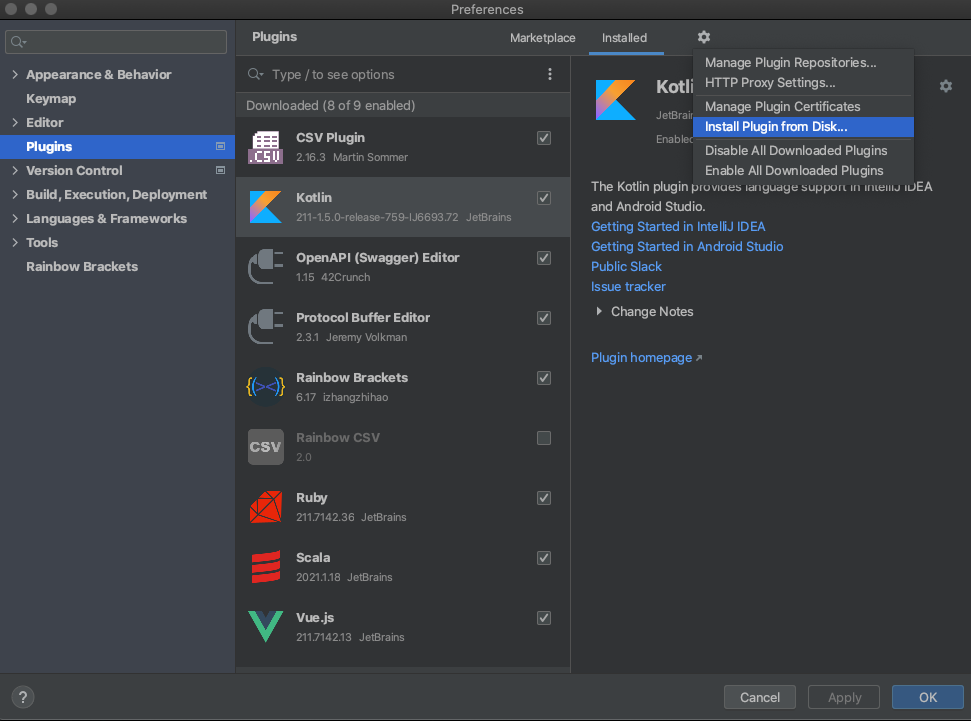The height and width of the screenshot is (721, 971).
Task: Click the help question mark button
Action: coord(23,697)
